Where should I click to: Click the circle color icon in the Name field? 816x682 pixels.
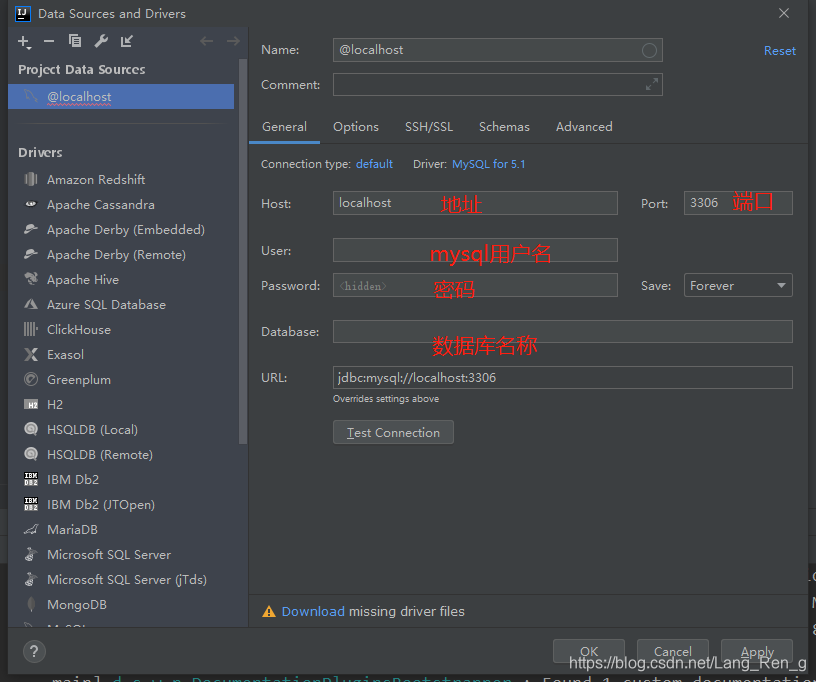tap(649, 50)
